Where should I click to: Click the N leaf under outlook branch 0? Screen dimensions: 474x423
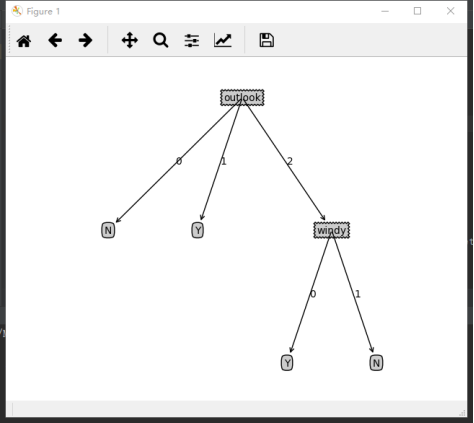(108, 230)
